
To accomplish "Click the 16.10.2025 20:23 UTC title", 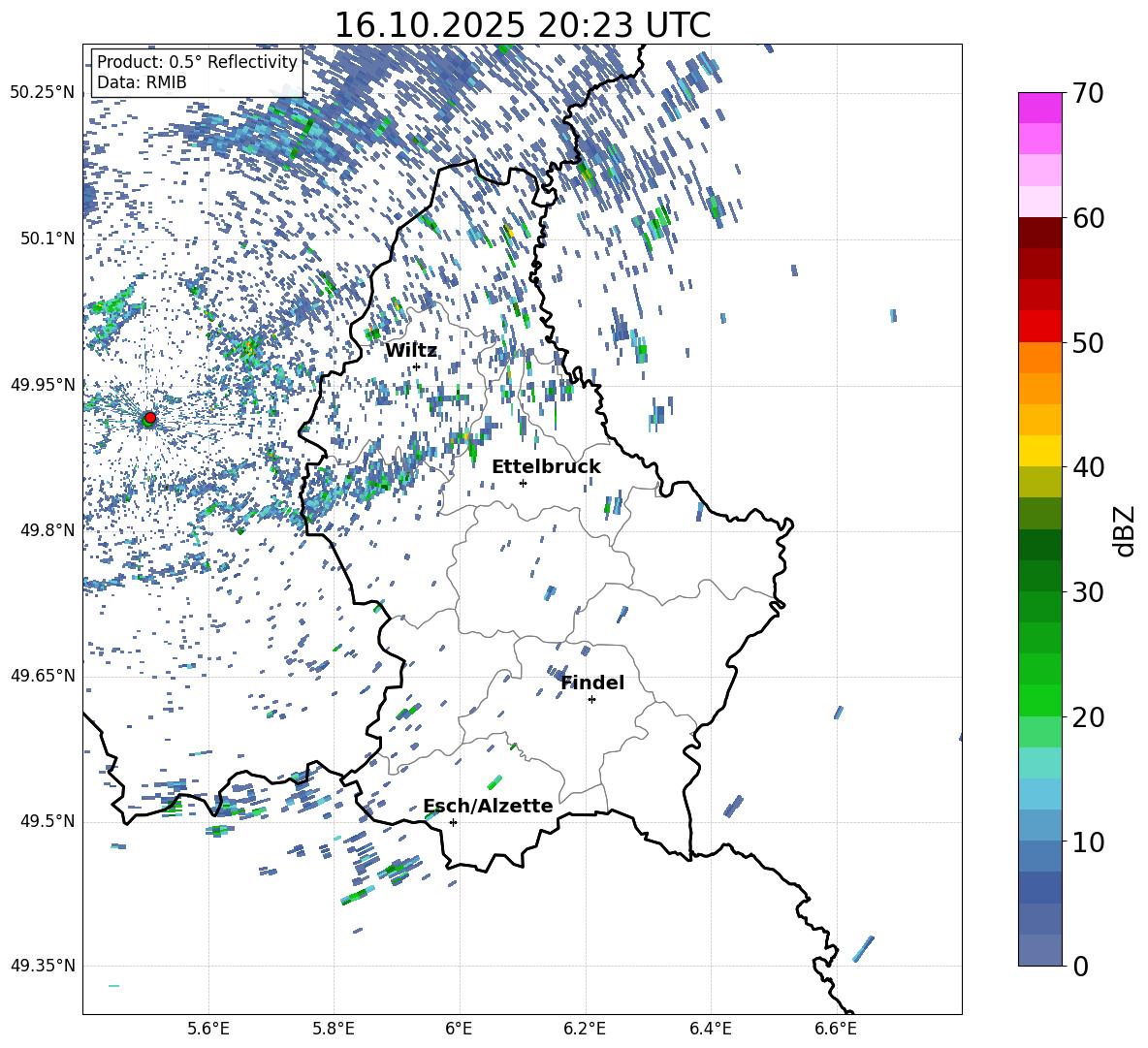I will [x=522, y=25].
